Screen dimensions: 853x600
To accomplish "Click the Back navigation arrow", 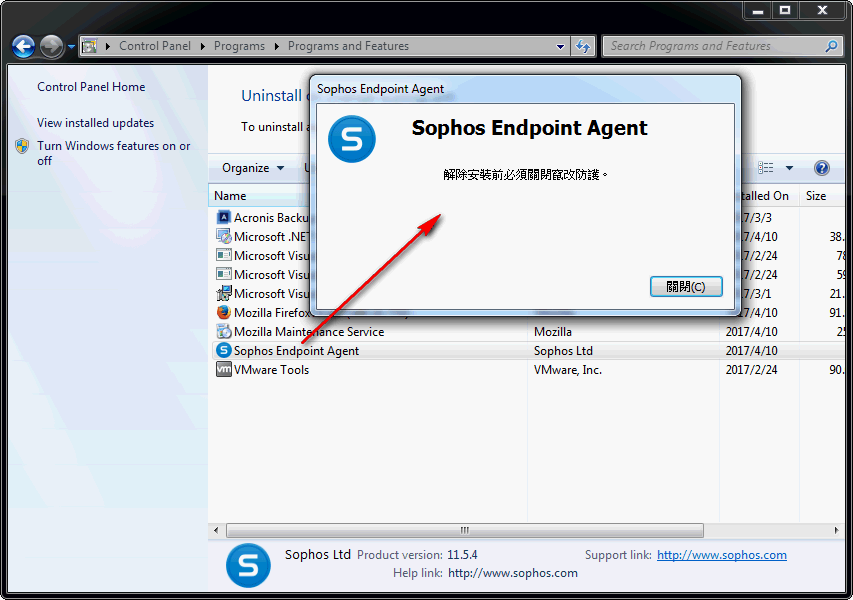I will [x=23, y=47].
